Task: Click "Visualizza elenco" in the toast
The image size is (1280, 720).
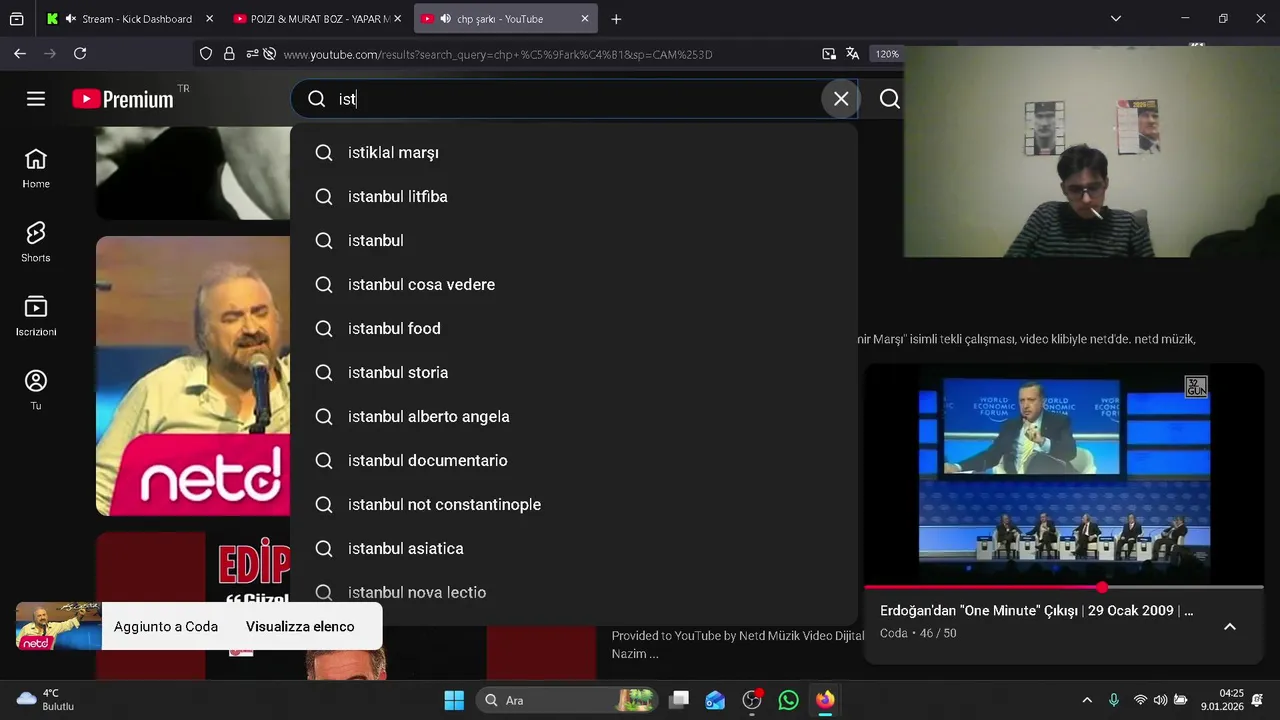Action: point(300,626)
